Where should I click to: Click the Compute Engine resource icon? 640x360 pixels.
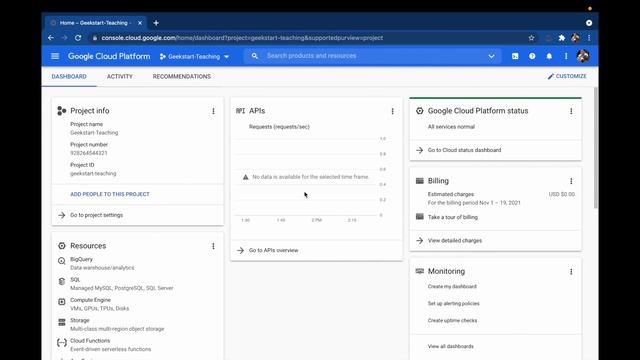[62, 302]
